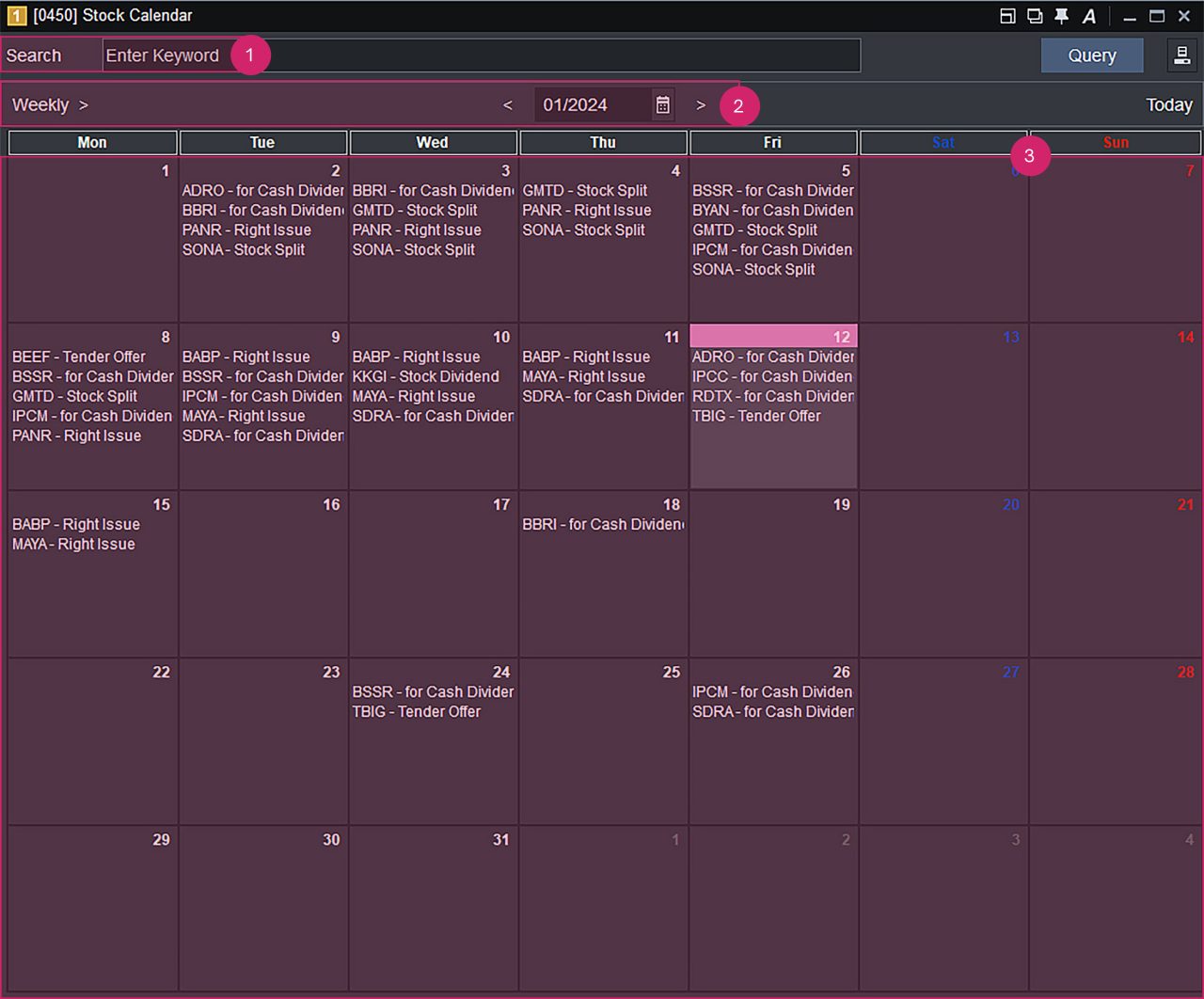Click the overlapping windows icon
This screenshot has height=999, width=1204.
pos(1035,16)
